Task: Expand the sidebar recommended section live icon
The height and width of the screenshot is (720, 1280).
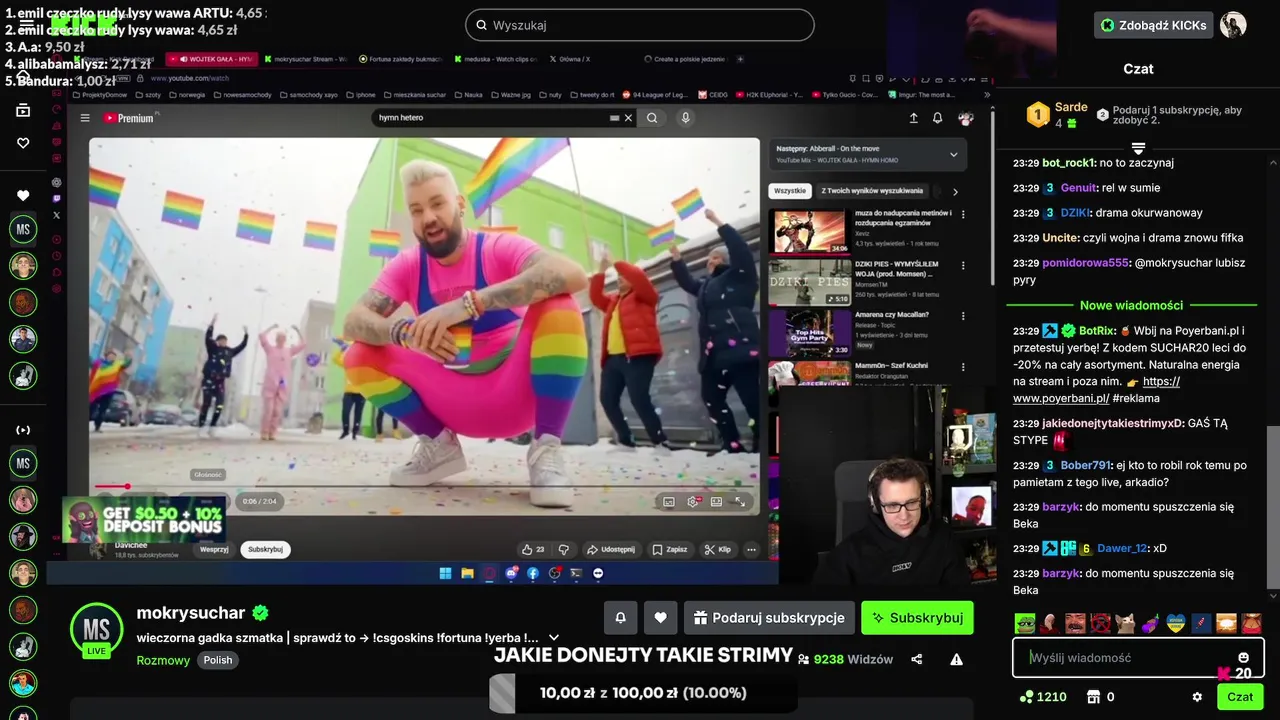Action: [23, 430]
